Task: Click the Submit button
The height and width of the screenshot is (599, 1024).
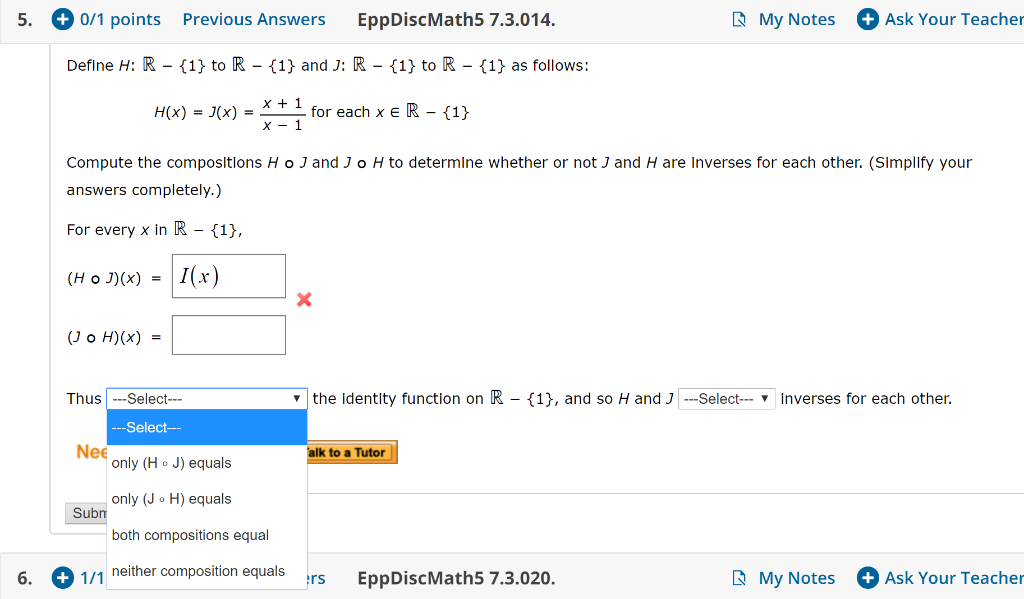Action: click(x=90, y=513)
